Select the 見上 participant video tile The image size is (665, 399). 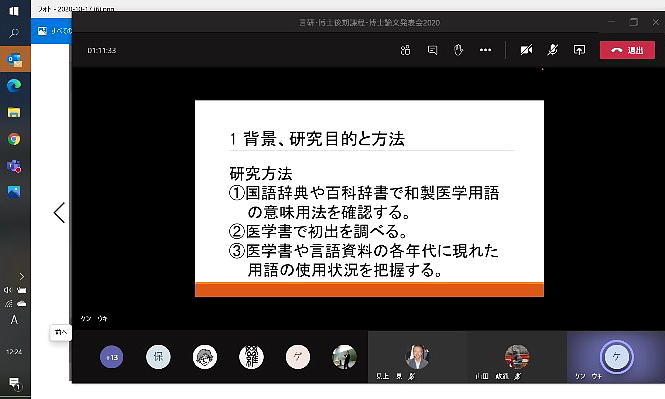click(x=417, y=357)
